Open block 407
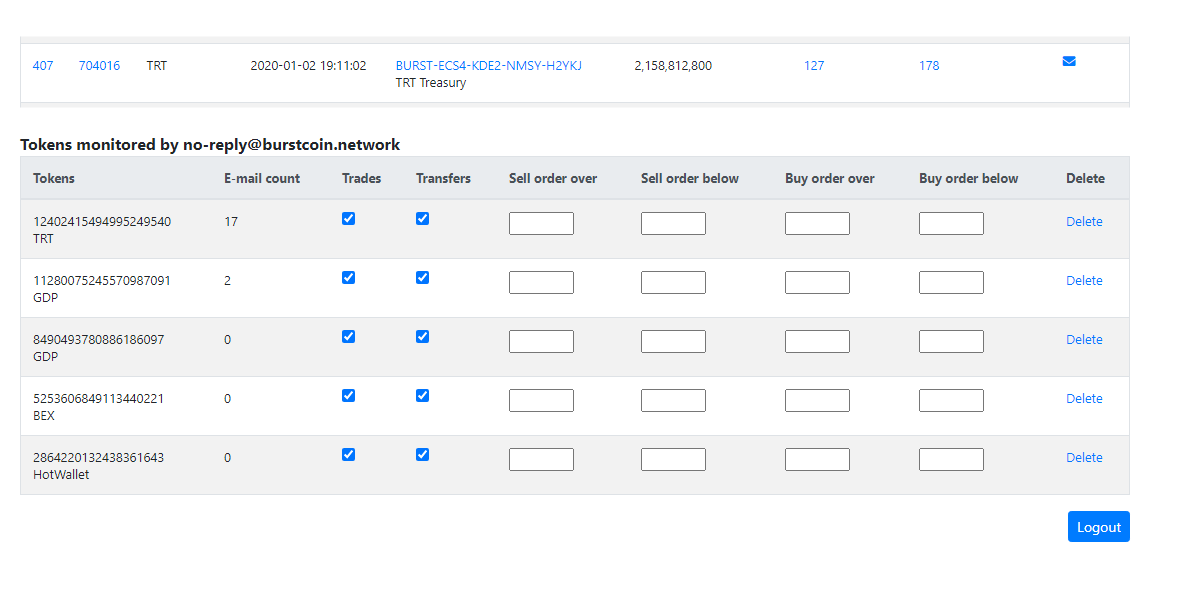Screen dimensions: 1180x600 point(43,65)
